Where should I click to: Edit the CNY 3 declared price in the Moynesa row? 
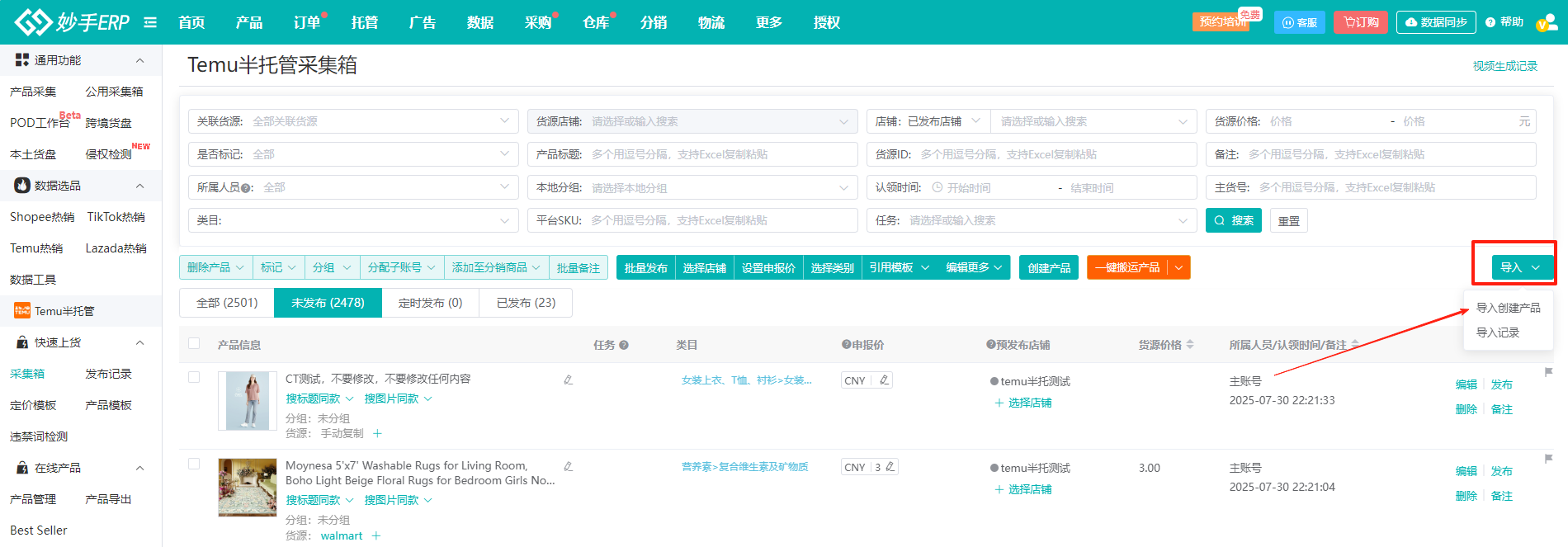[890, 467]
